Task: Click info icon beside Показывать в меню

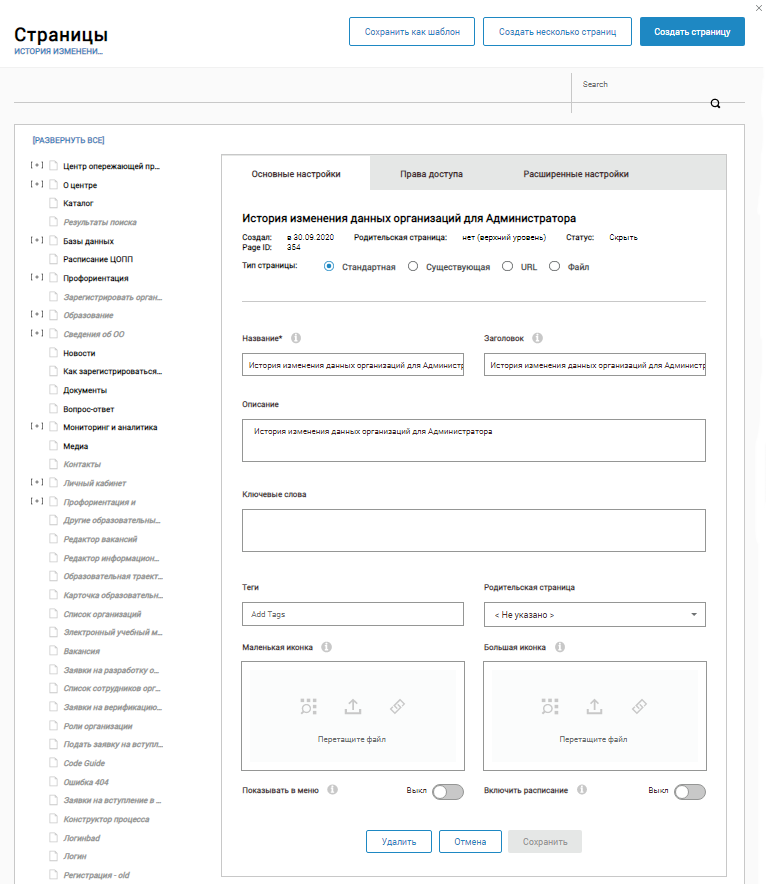Action: (x=333, y=789)
